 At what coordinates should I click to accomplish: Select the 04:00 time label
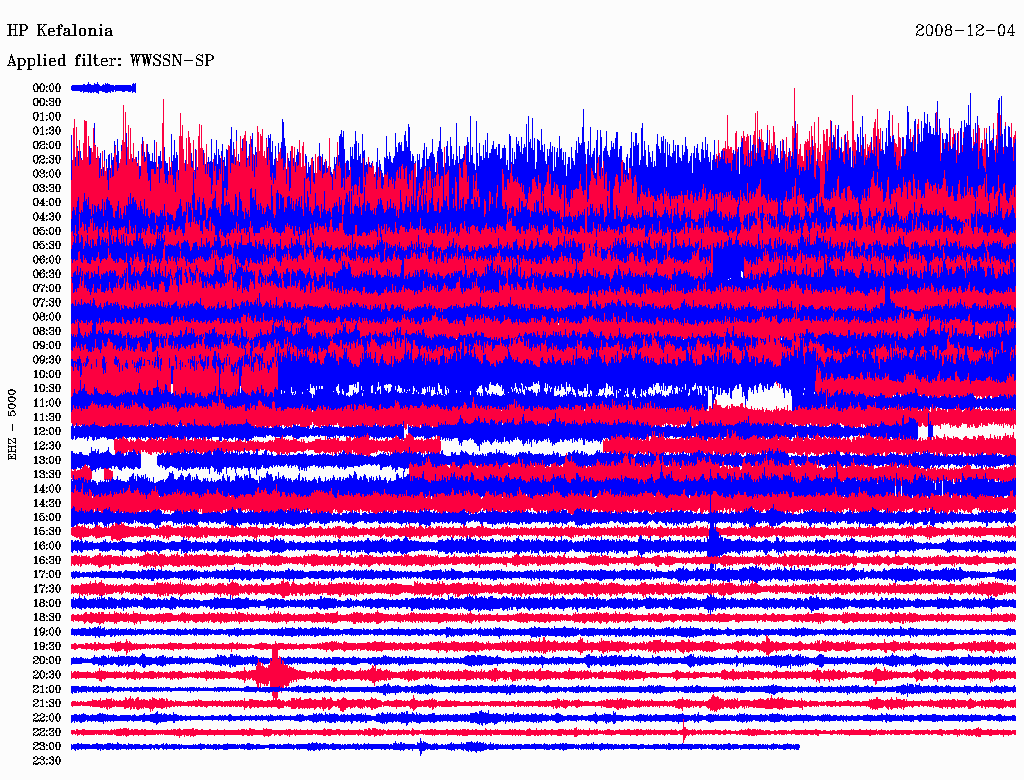tap(47, 203)
